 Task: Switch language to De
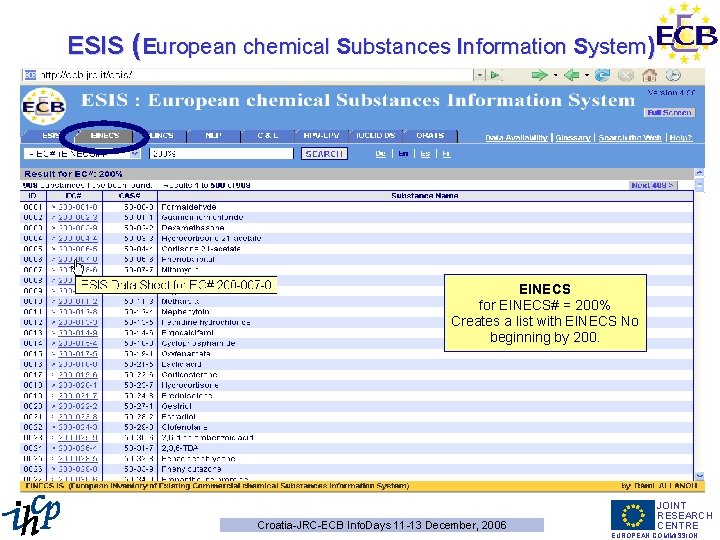click(381, 154)
